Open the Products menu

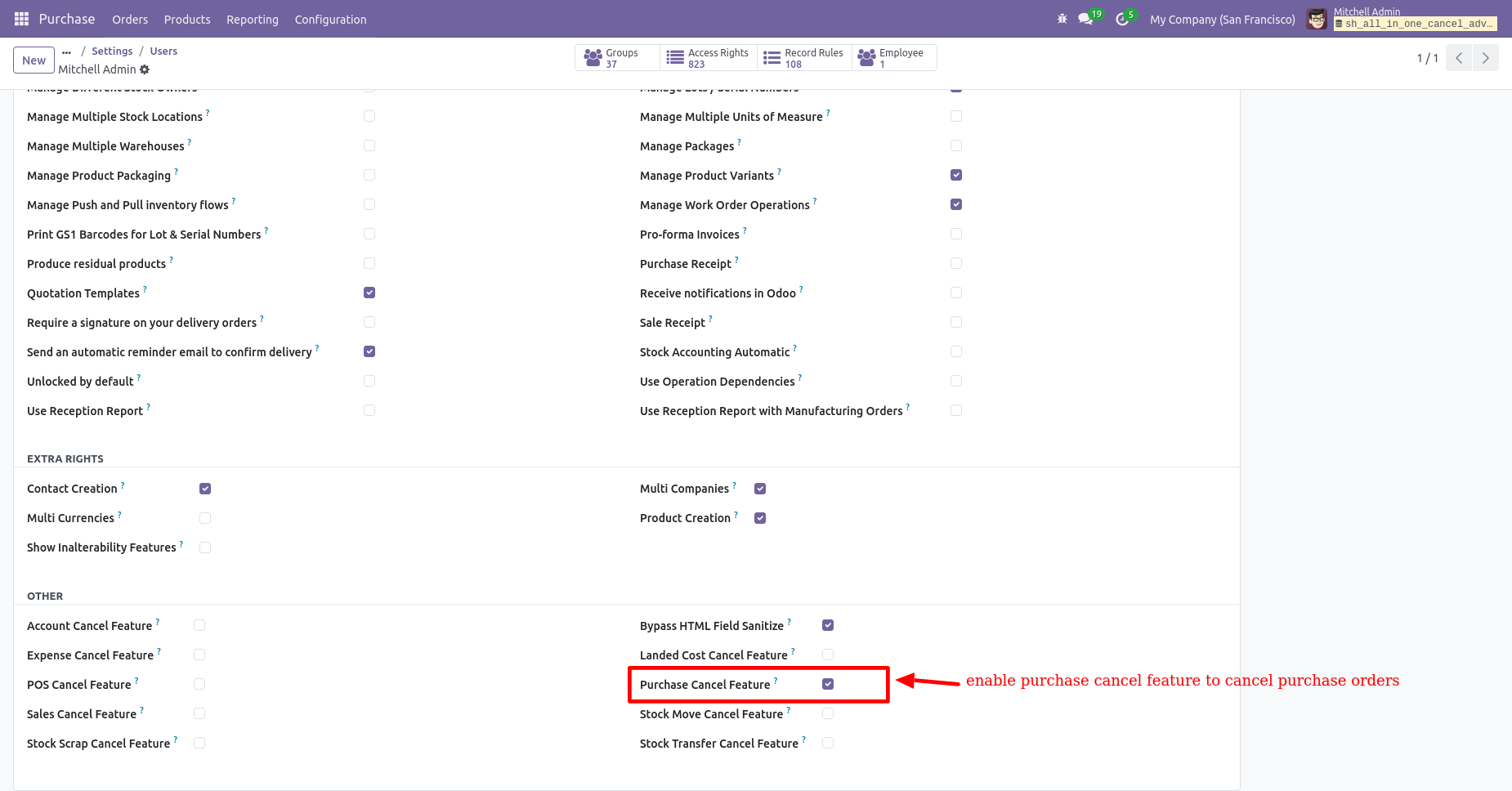[x=187, y=19]
